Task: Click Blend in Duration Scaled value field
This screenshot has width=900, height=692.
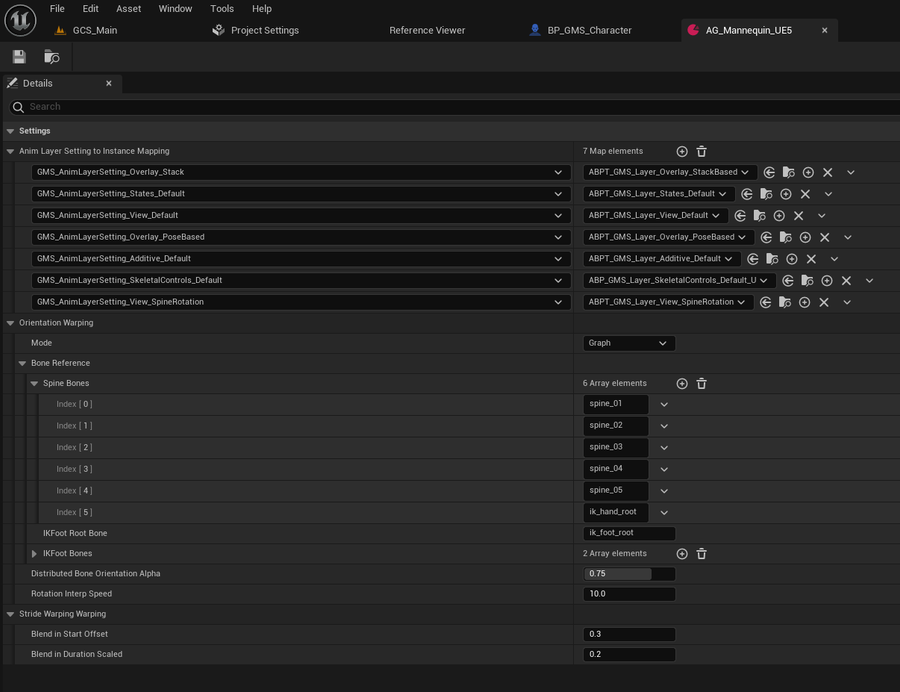Action: point(629,654)
